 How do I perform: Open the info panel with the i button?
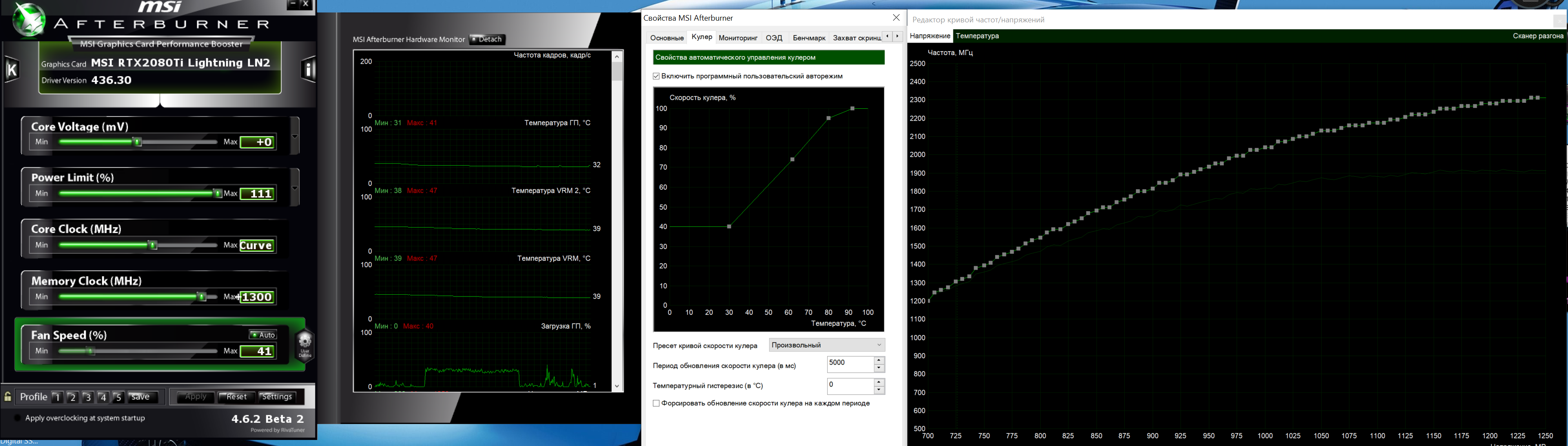(x=309, y=69)
